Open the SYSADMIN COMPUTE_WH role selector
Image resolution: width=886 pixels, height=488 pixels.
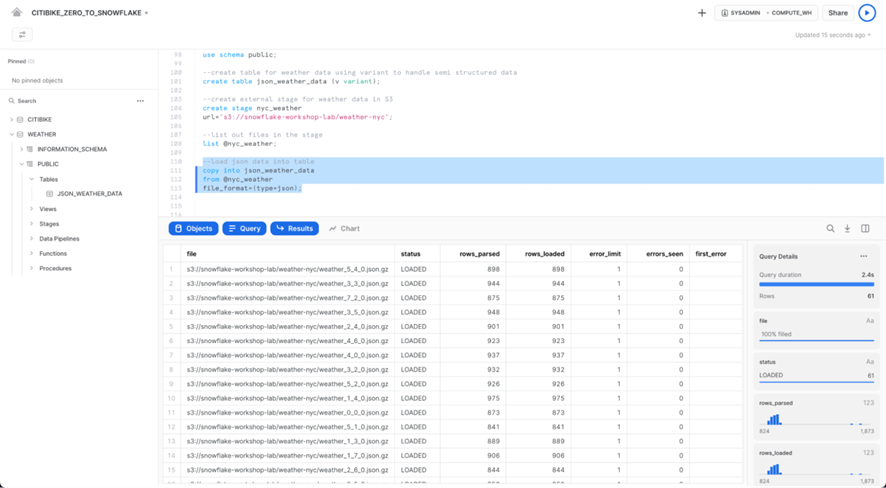(767, 13)
